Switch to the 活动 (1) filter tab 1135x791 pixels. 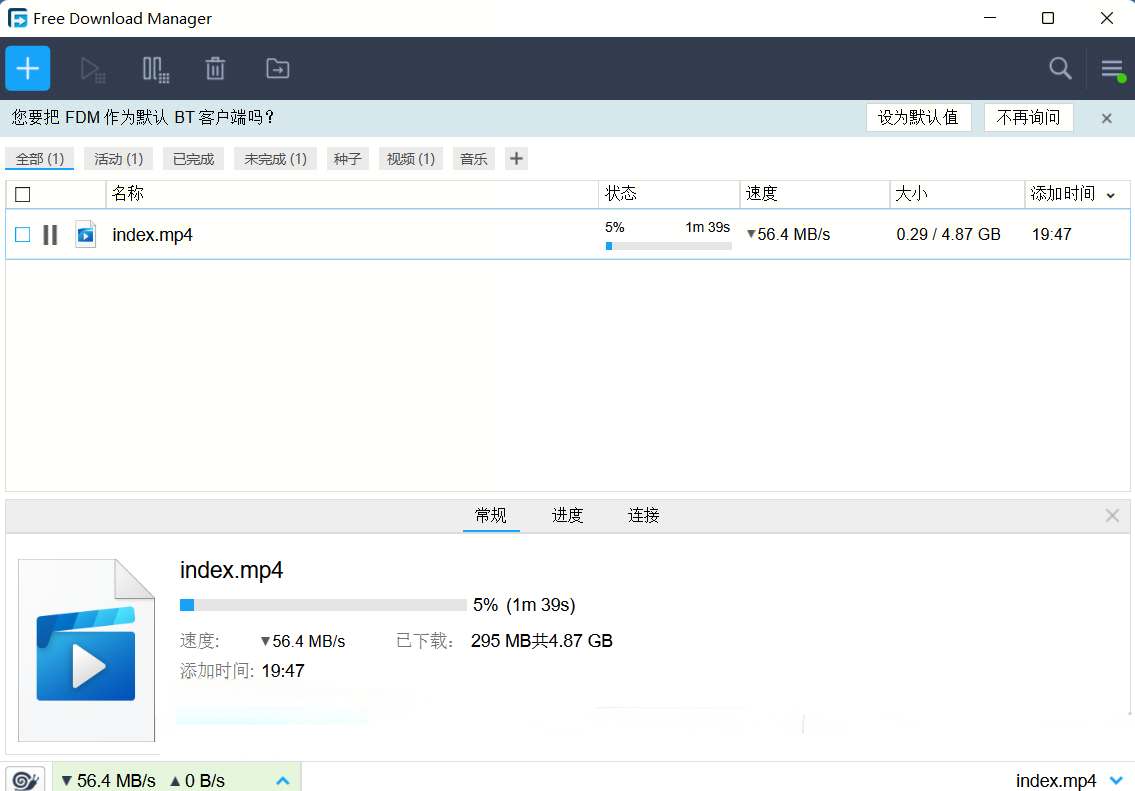[119, 158]
